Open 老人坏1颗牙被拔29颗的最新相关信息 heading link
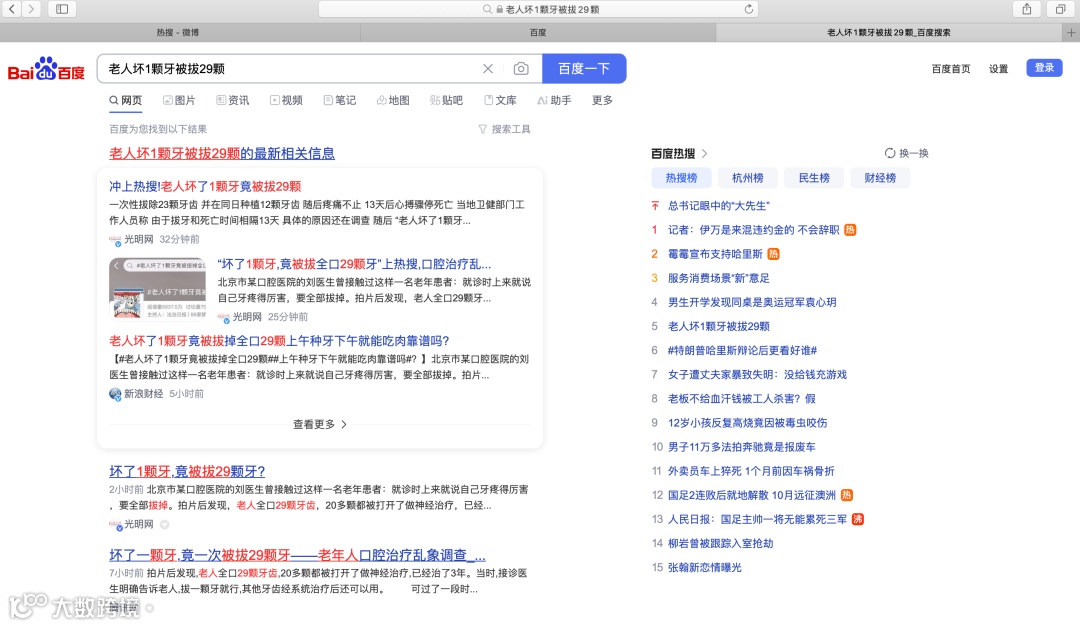 (222, 153)
